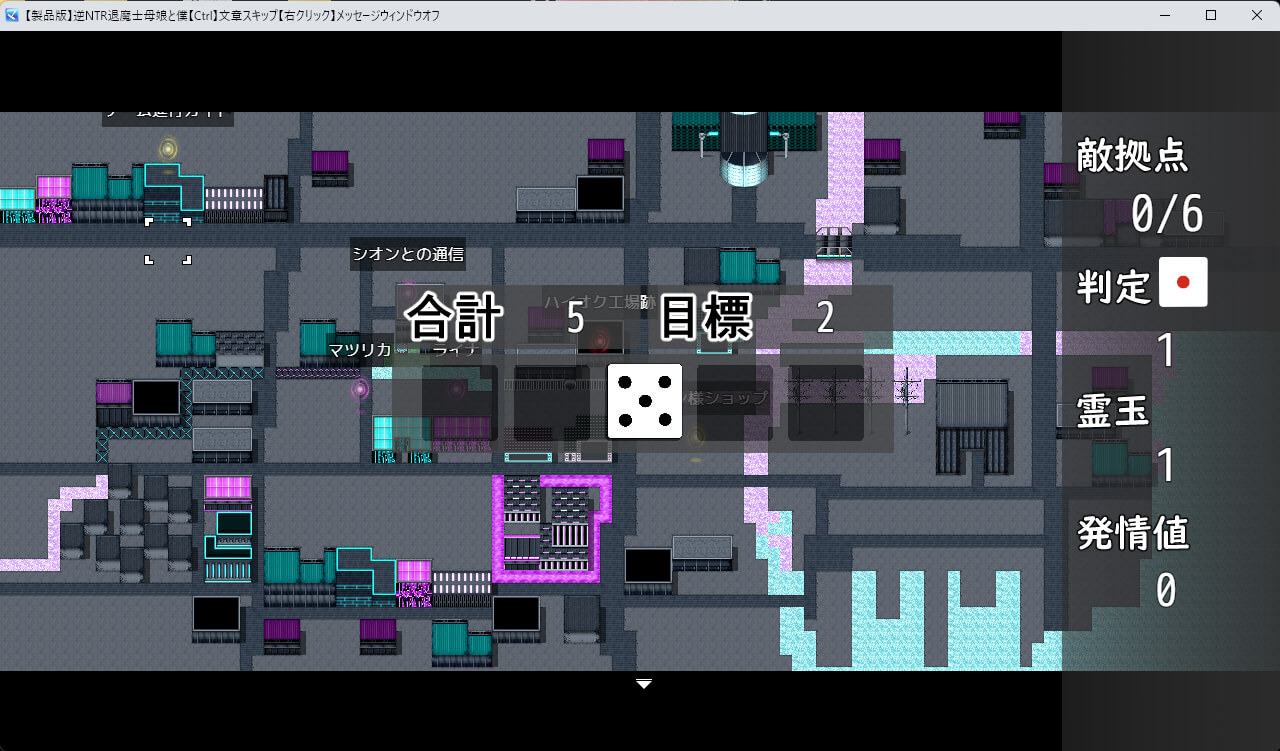Click the white die showing five
1280x751 pixels.
pyautogui.click(x=645, y=401)
